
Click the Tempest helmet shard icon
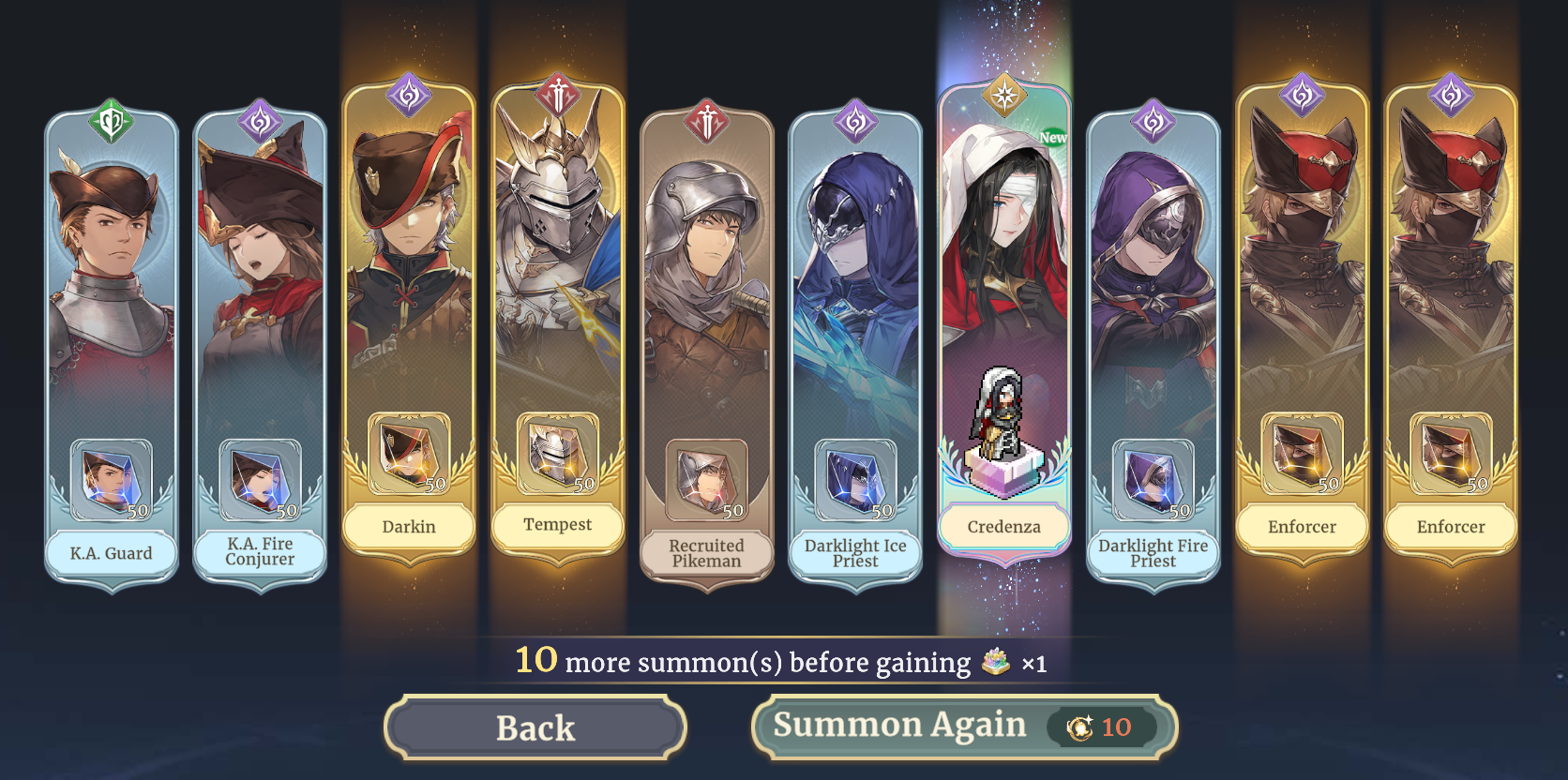click(x=558, y=454)
